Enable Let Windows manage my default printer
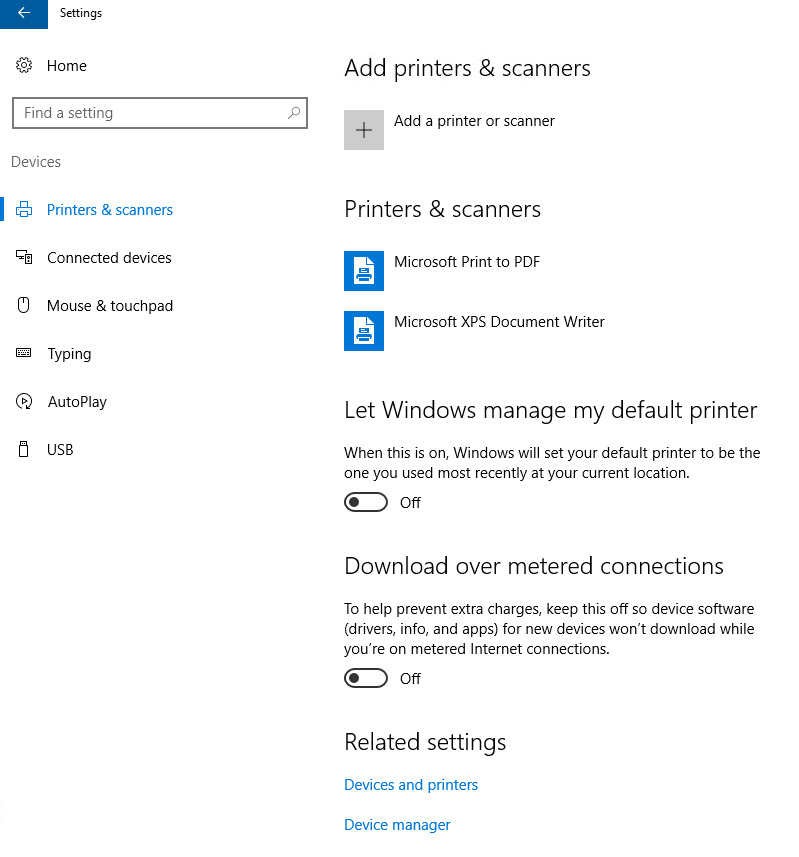 coord(366,502)
